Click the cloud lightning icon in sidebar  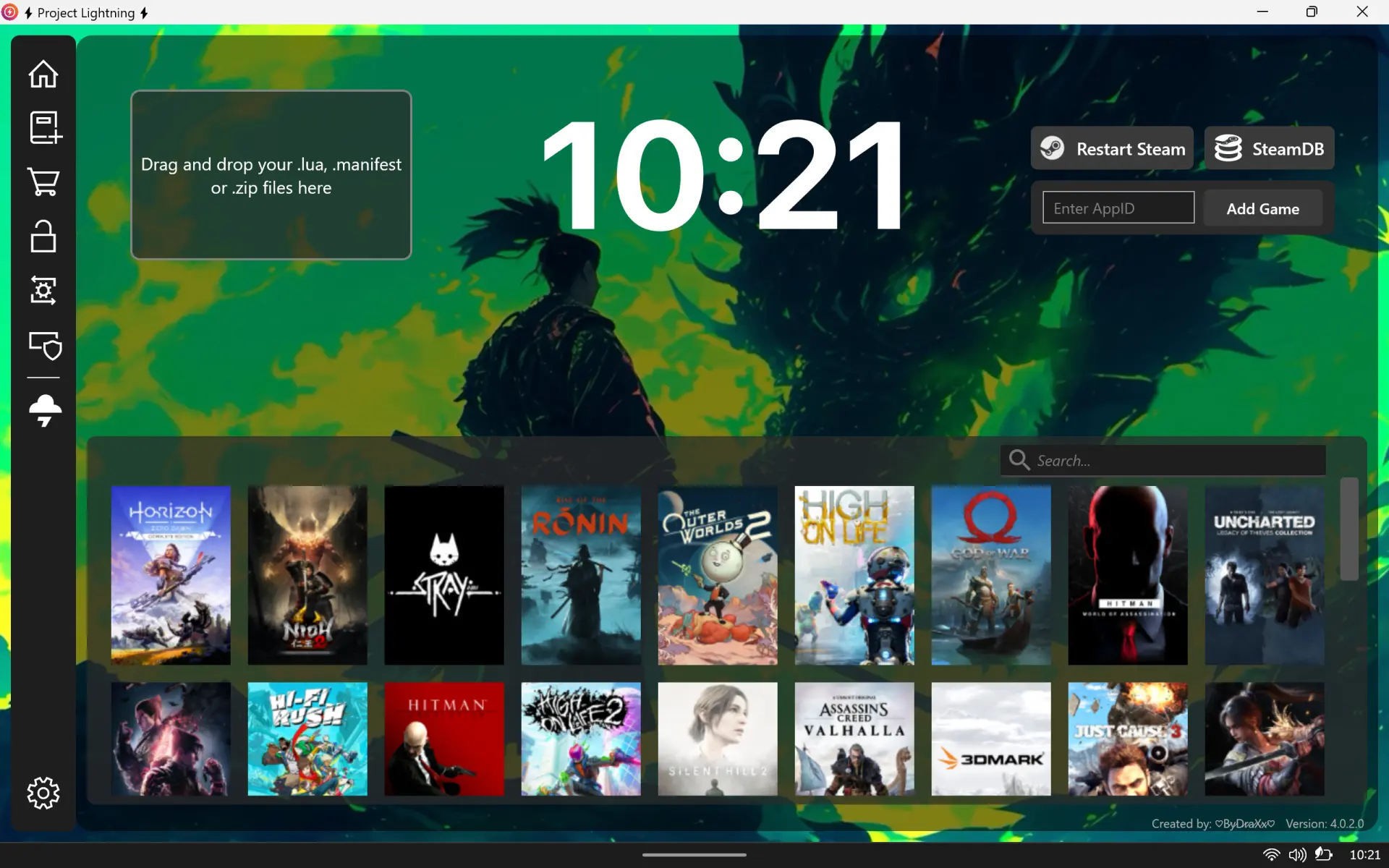click(x=45, y=410)
